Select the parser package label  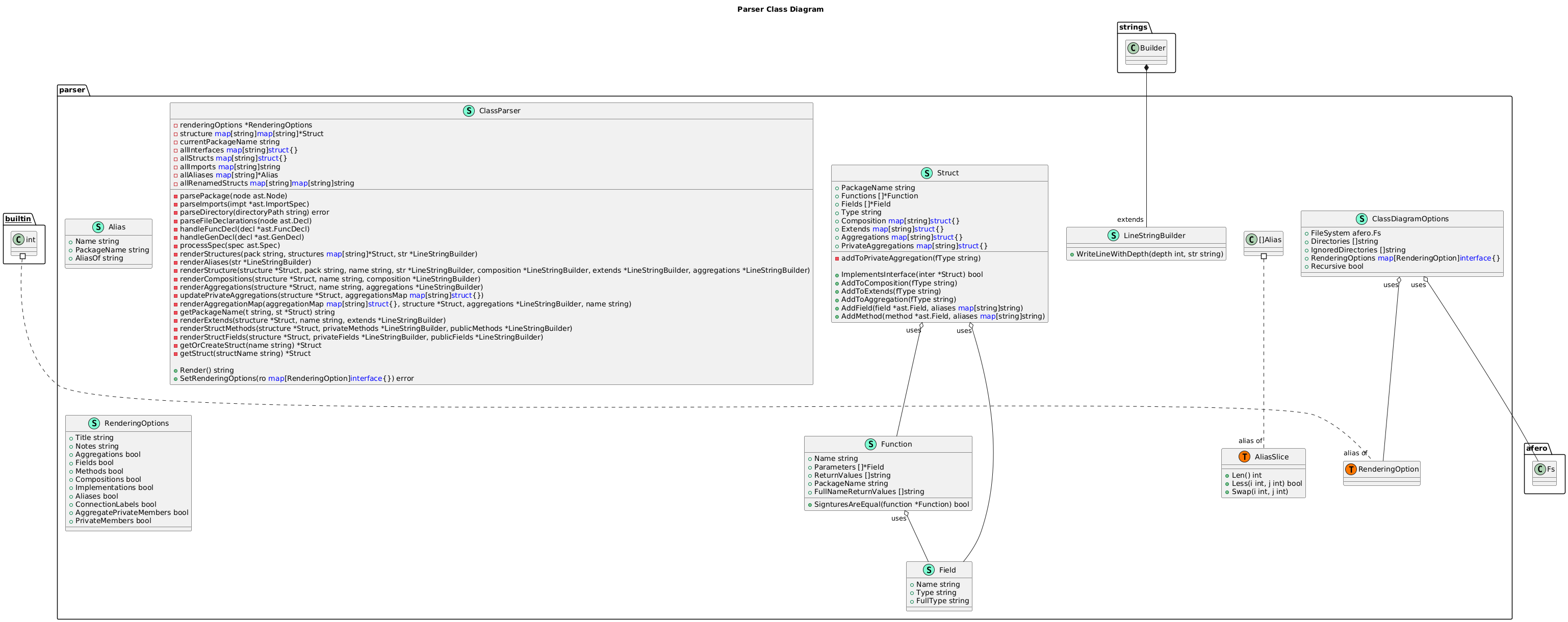(72, 90)
